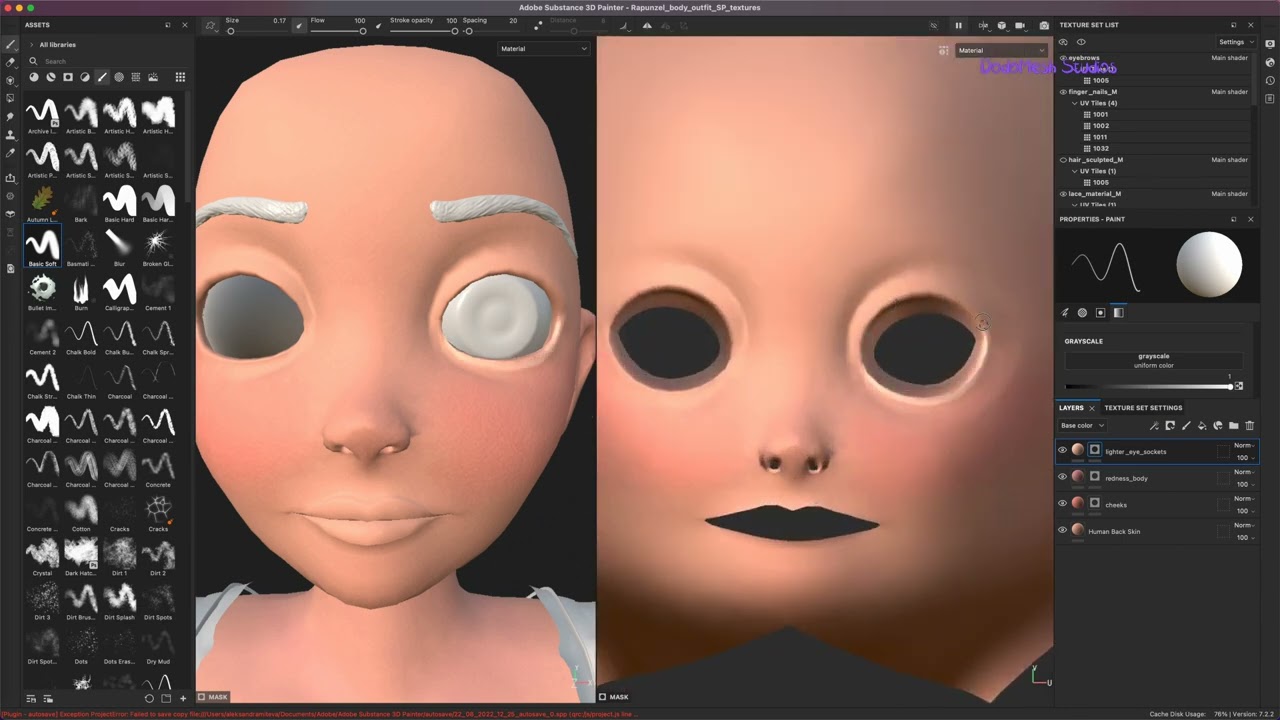Open the Texture Set List Settings dropdown
The width and height of the screenshot is (1280, 720).
coord(1235,42)
